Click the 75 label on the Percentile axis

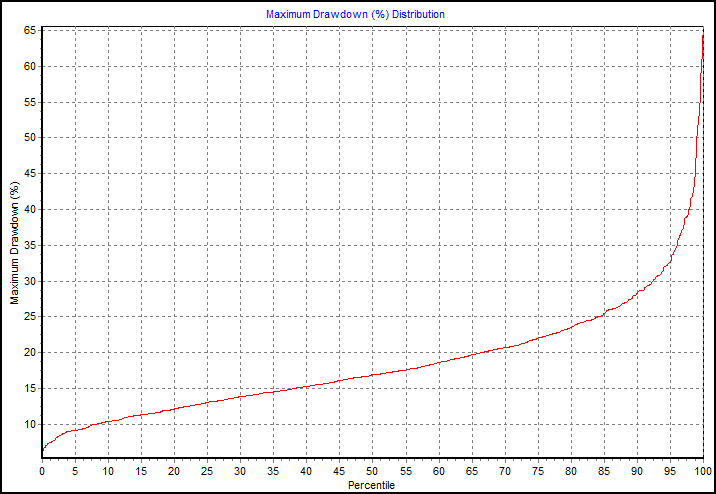pyautogui.click(x=538, y=471)
